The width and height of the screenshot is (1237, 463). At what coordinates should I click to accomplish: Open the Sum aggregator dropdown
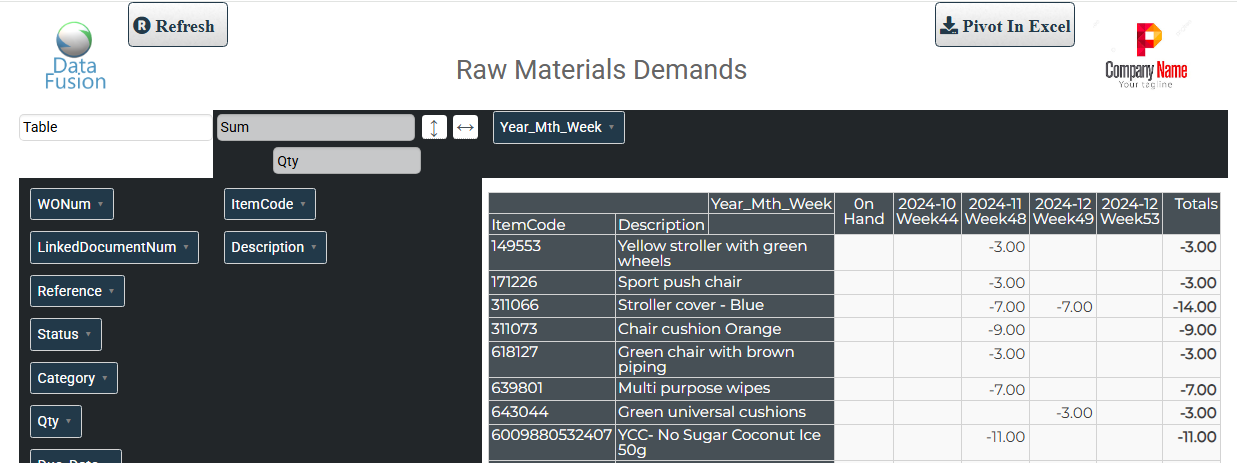315,127
